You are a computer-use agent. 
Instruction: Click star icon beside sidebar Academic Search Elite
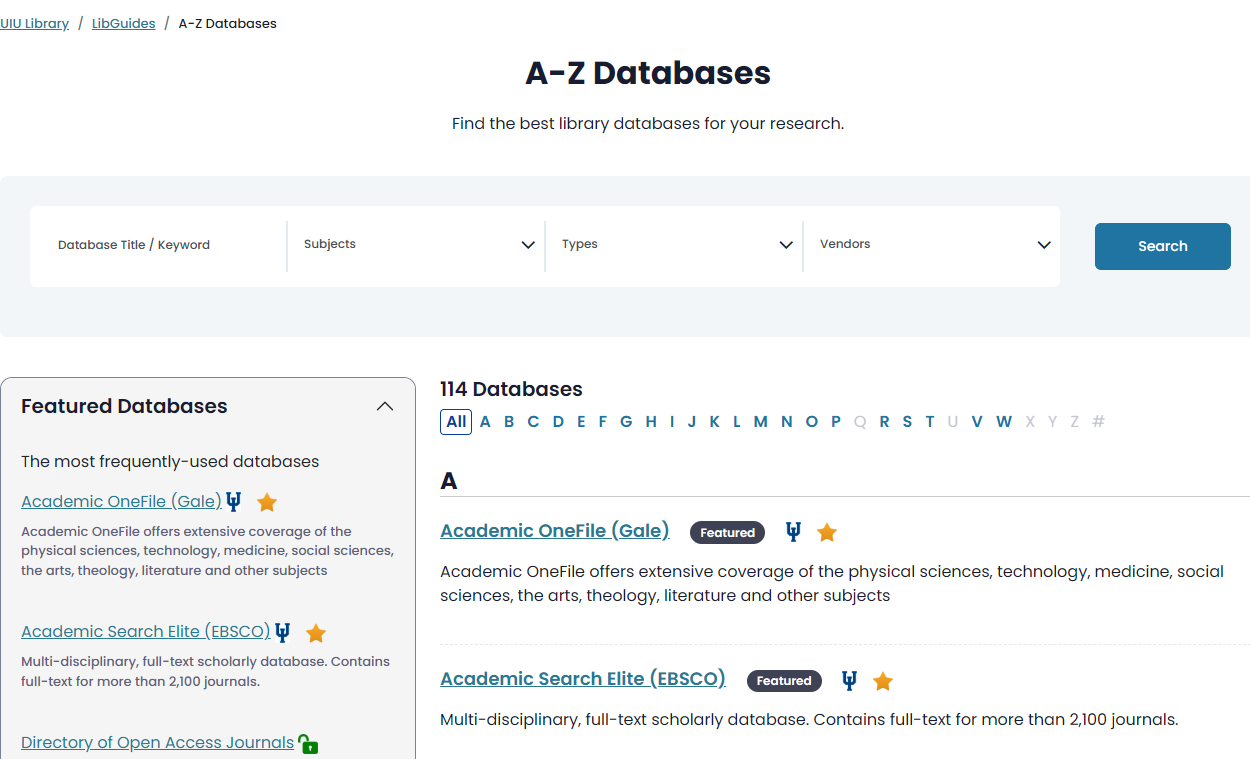point(316,633)
